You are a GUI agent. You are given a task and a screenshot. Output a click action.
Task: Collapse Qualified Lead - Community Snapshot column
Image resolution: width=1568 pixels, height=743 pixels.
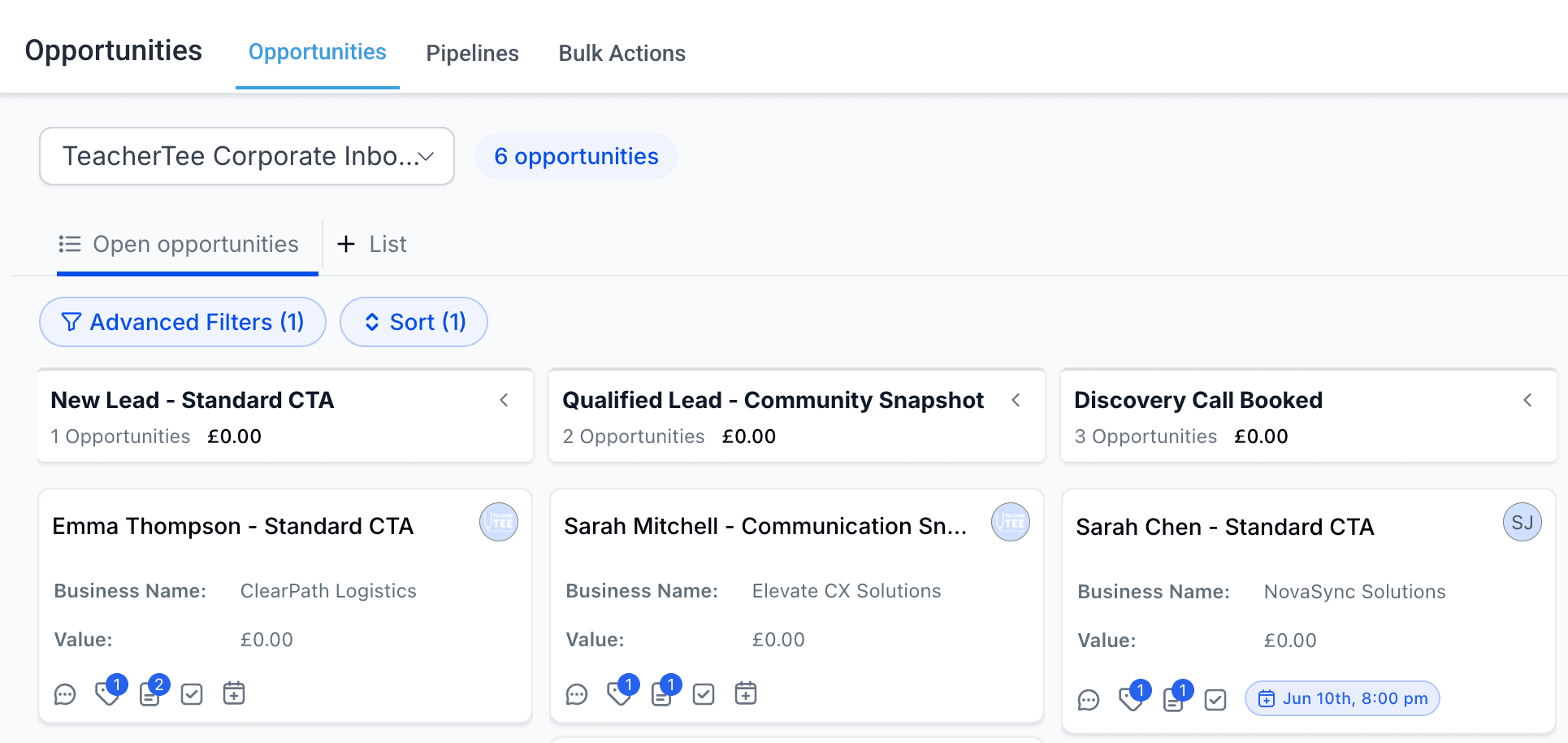(x=1016, y=400)
